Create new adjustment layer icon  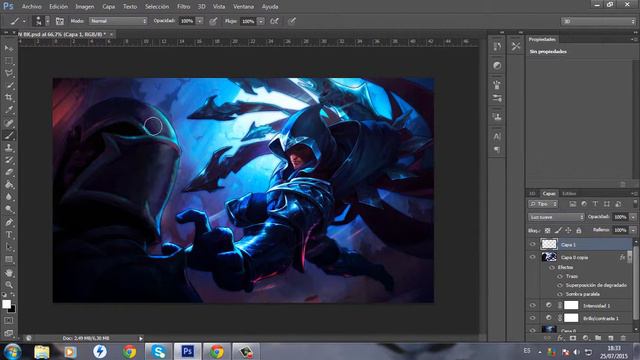coord(586,338)
